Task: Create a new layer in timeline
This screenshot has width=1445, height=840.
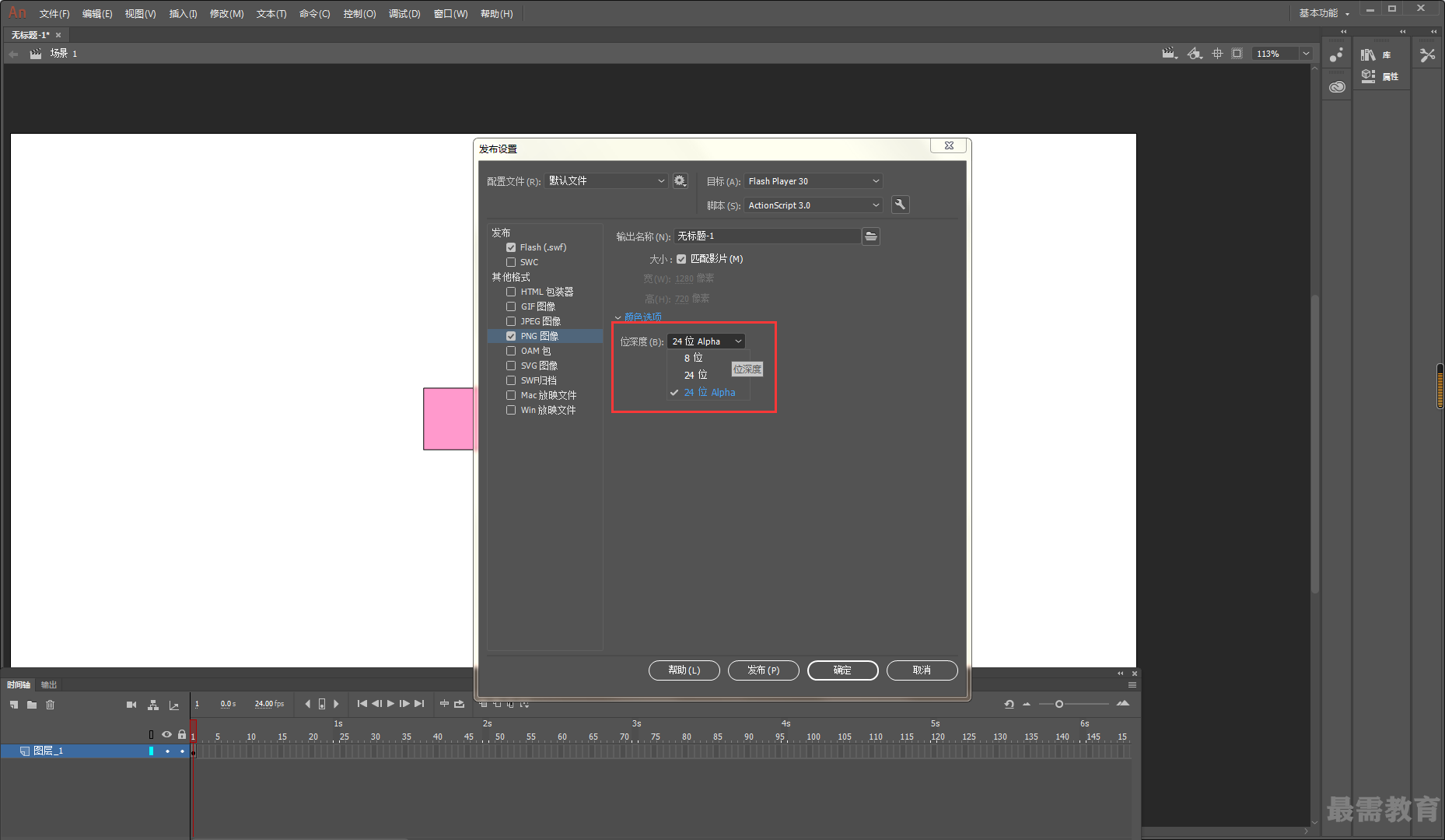Action: (x=14, y=705)
